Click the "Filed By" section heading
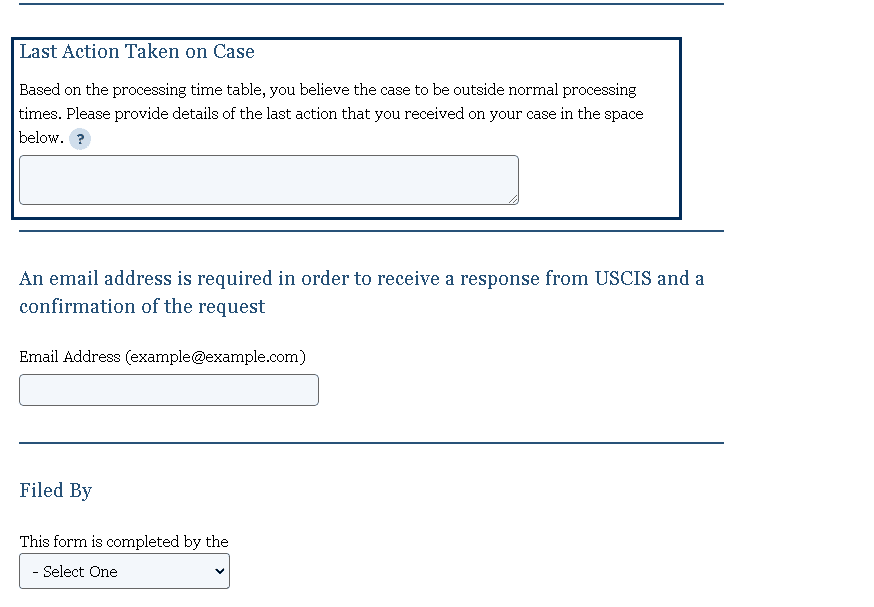This screenshot has height=607, width=874. click(56, 491)
